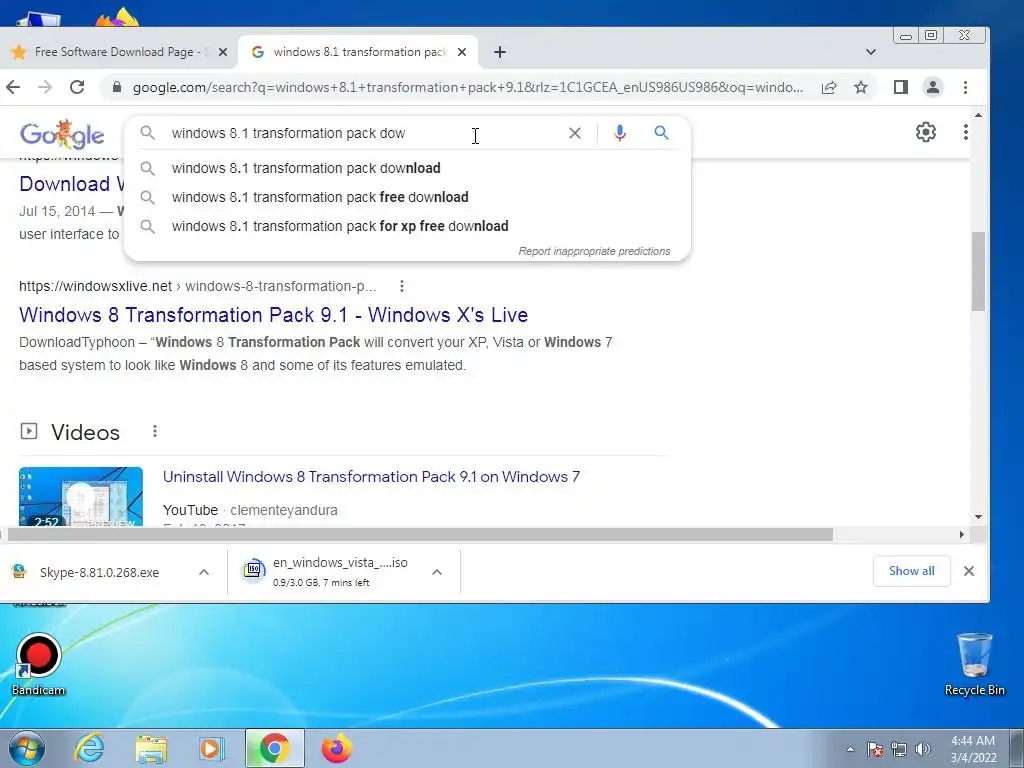Open a new Chrome tab
Viewport: 1024px width, 768px height.
(x=500, y=52)
